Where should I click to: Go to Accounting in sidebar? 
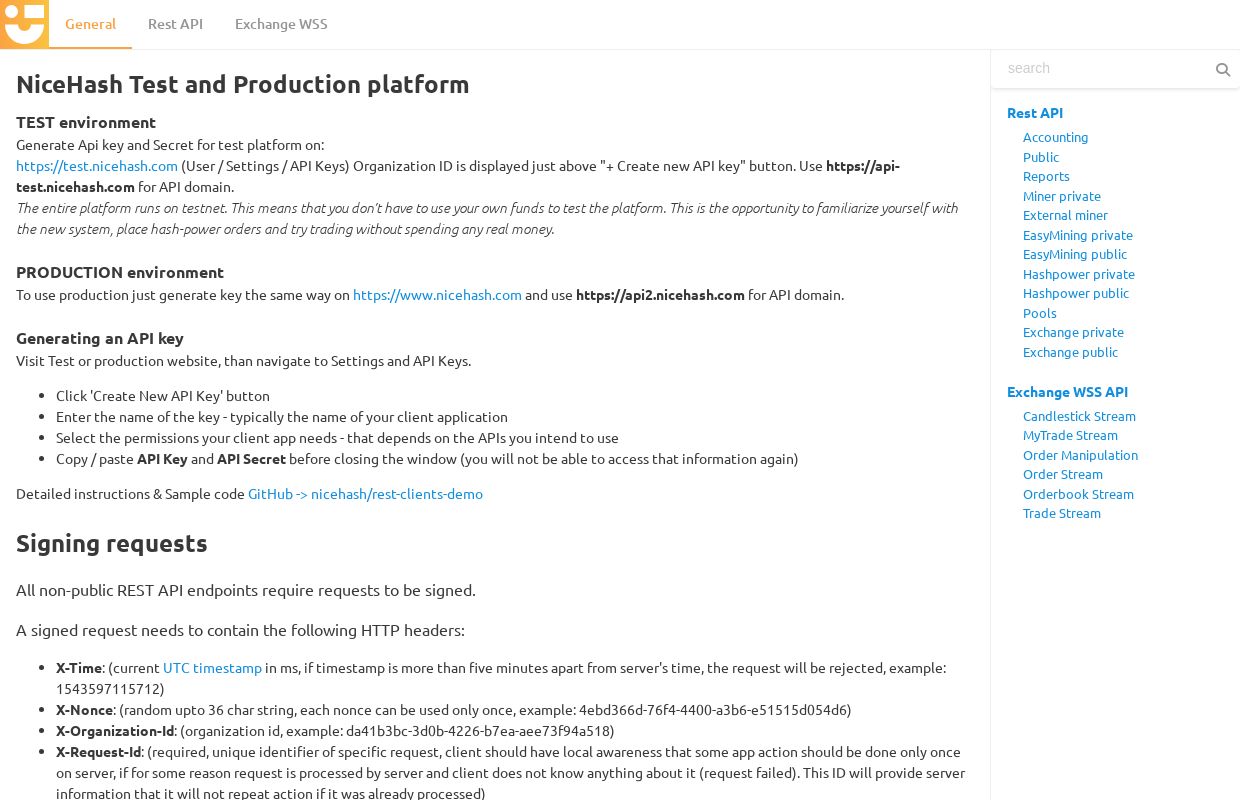point(1055,137)
